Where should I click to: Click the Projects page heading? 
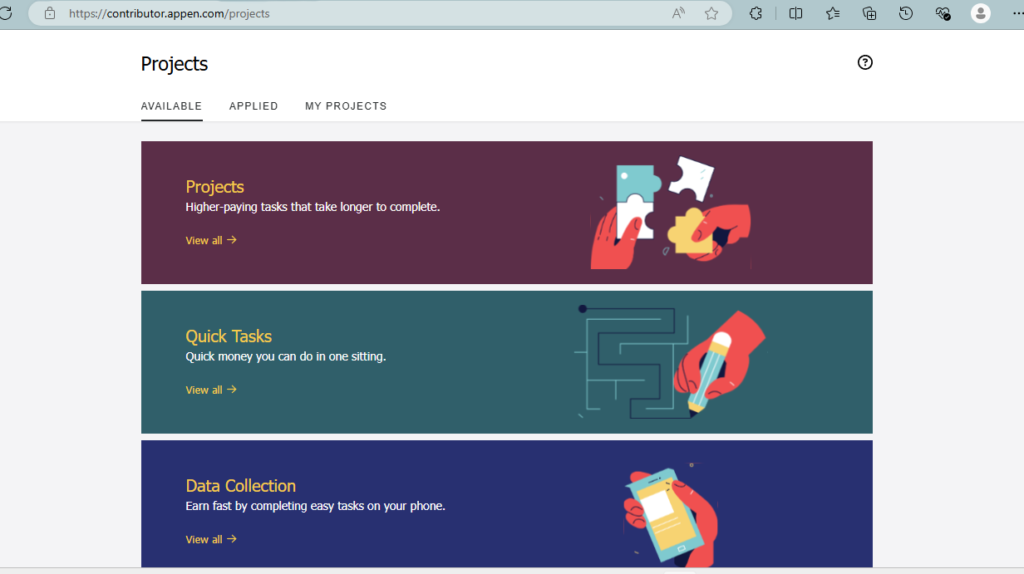pos(174,64)
